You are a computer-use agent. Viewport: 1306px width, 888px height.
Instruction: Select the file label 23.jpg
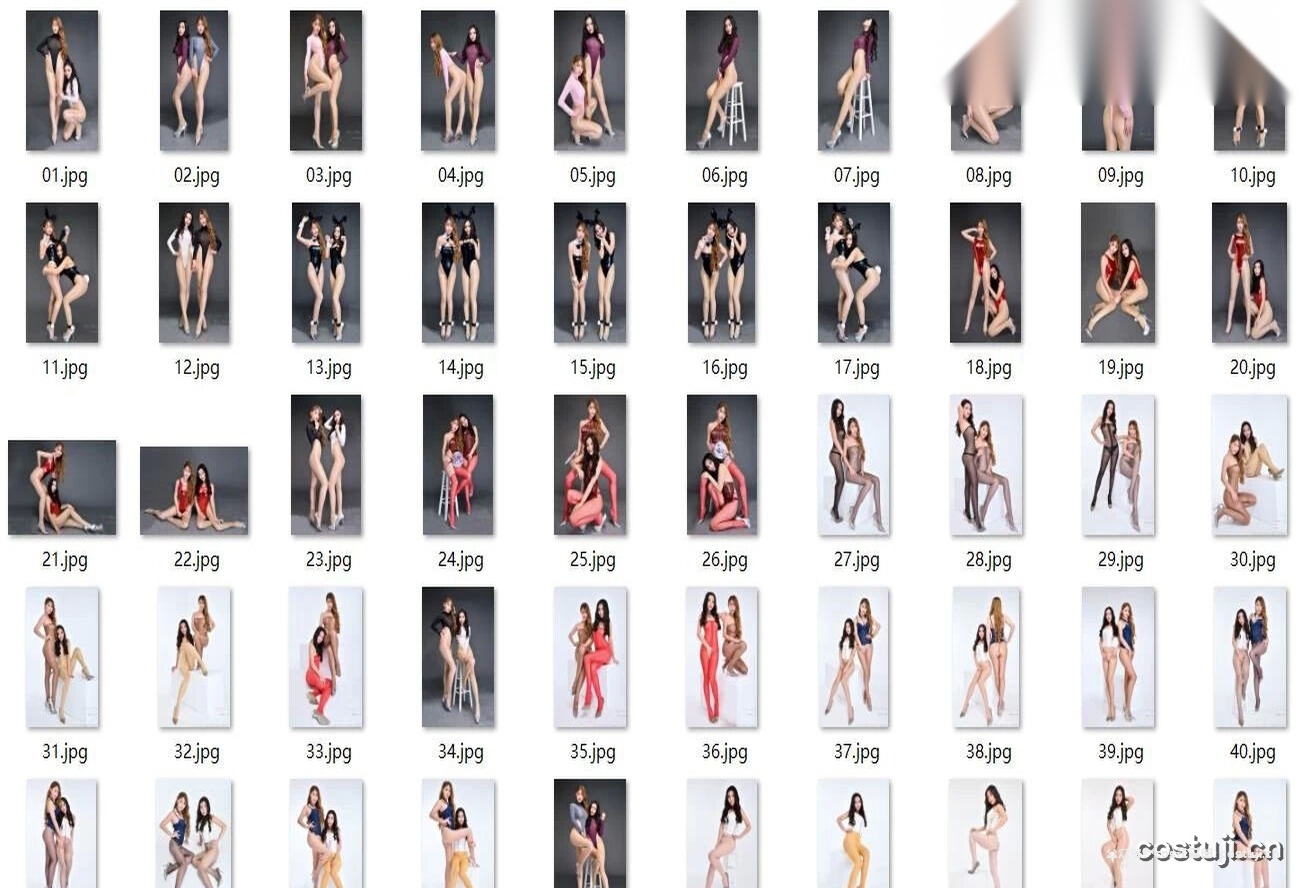(329, 560)
